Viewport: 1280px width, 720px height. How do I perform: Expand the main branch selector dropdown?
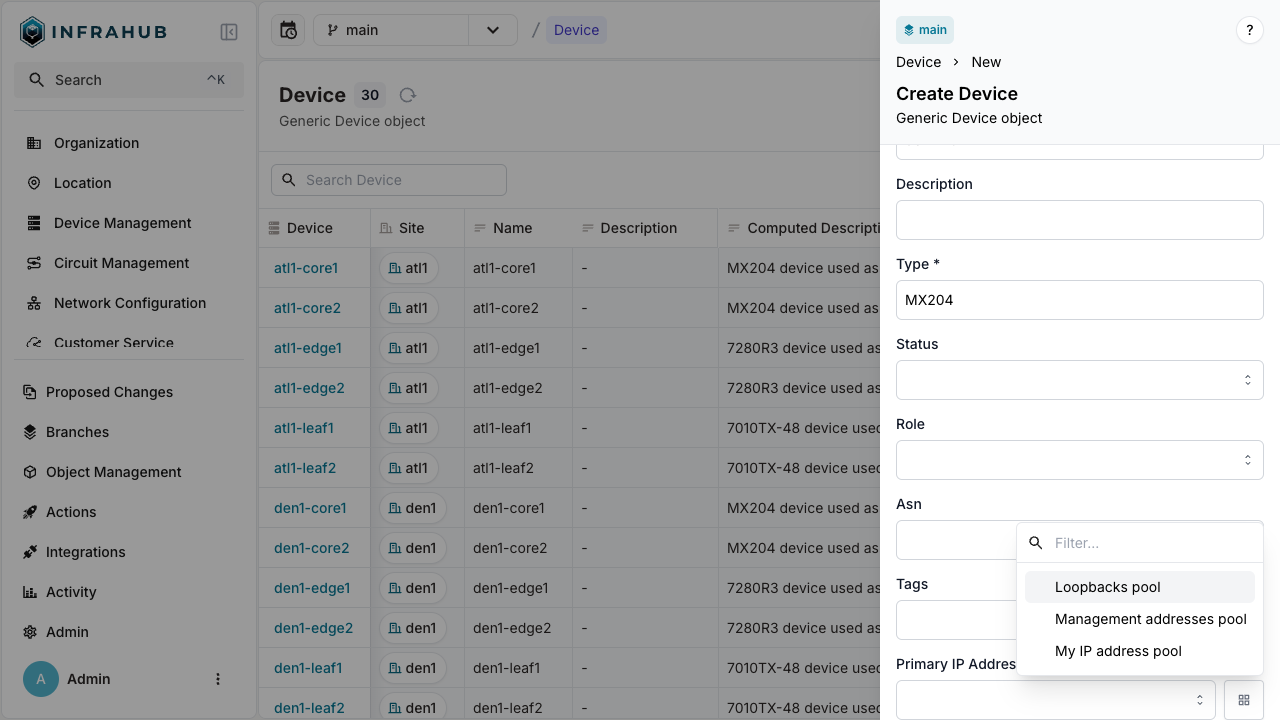click(x=493, y=30)
